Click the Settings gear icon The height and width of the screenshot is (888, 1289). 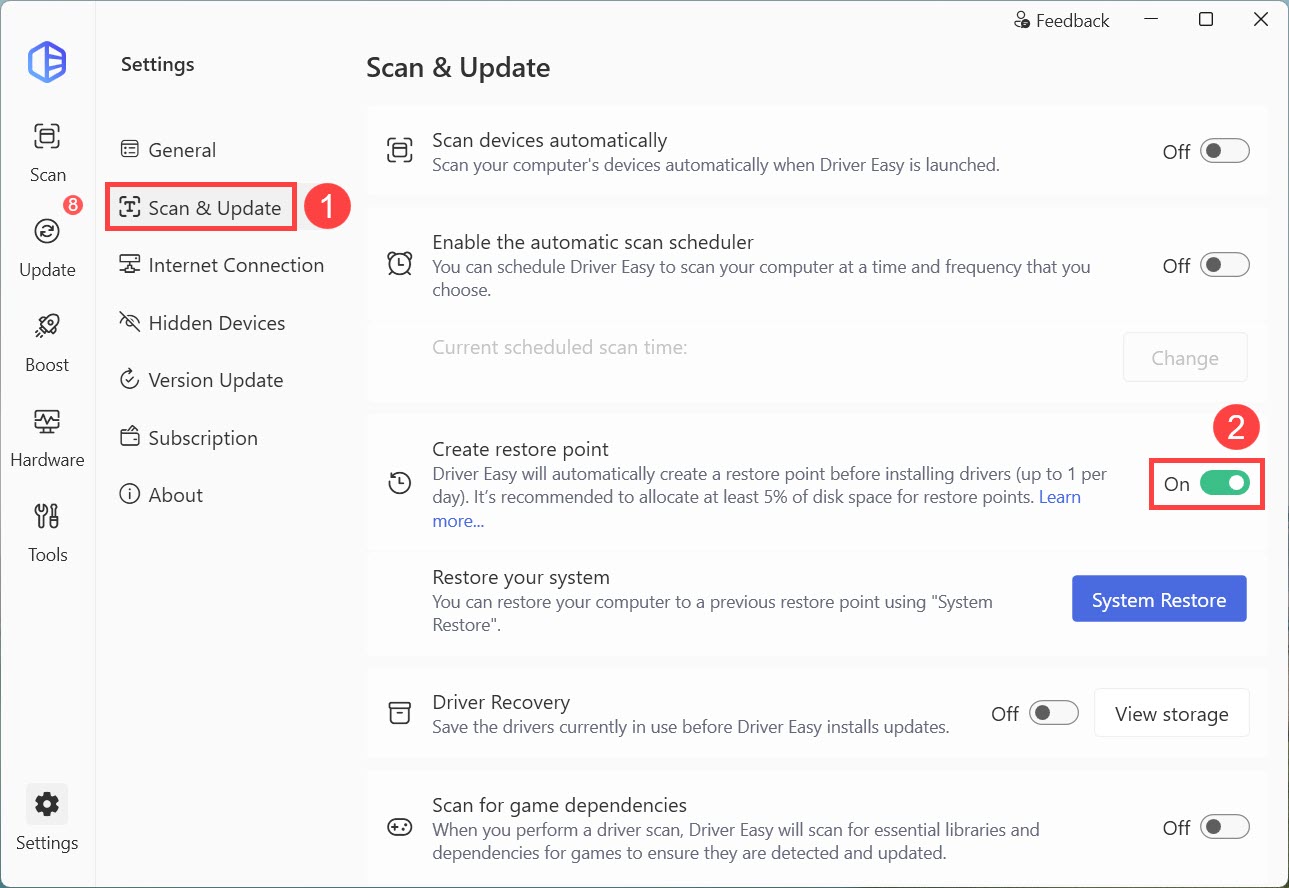click(47, 803)
